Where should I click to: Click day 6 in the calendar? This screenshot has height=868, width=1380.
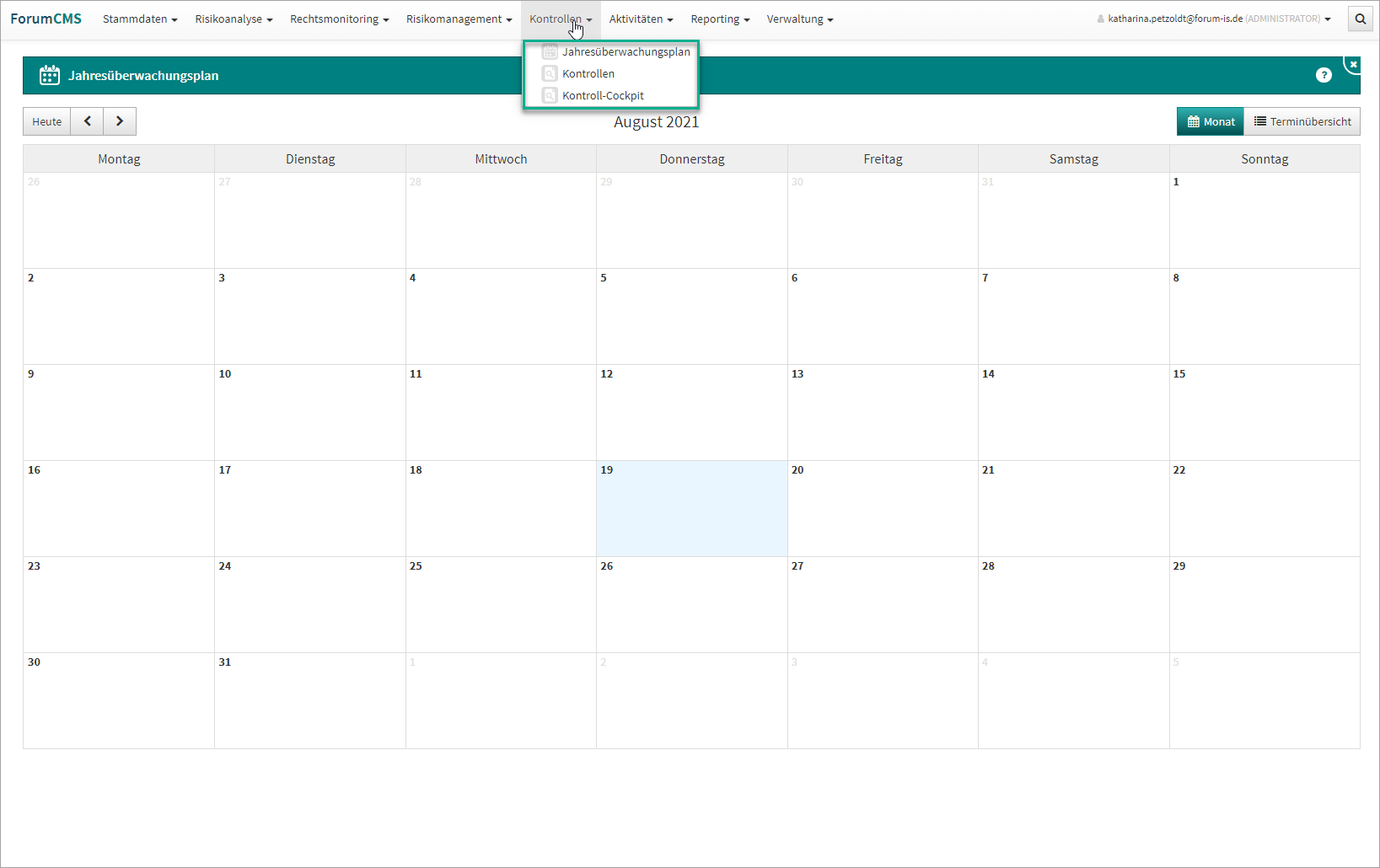[883, 316]
